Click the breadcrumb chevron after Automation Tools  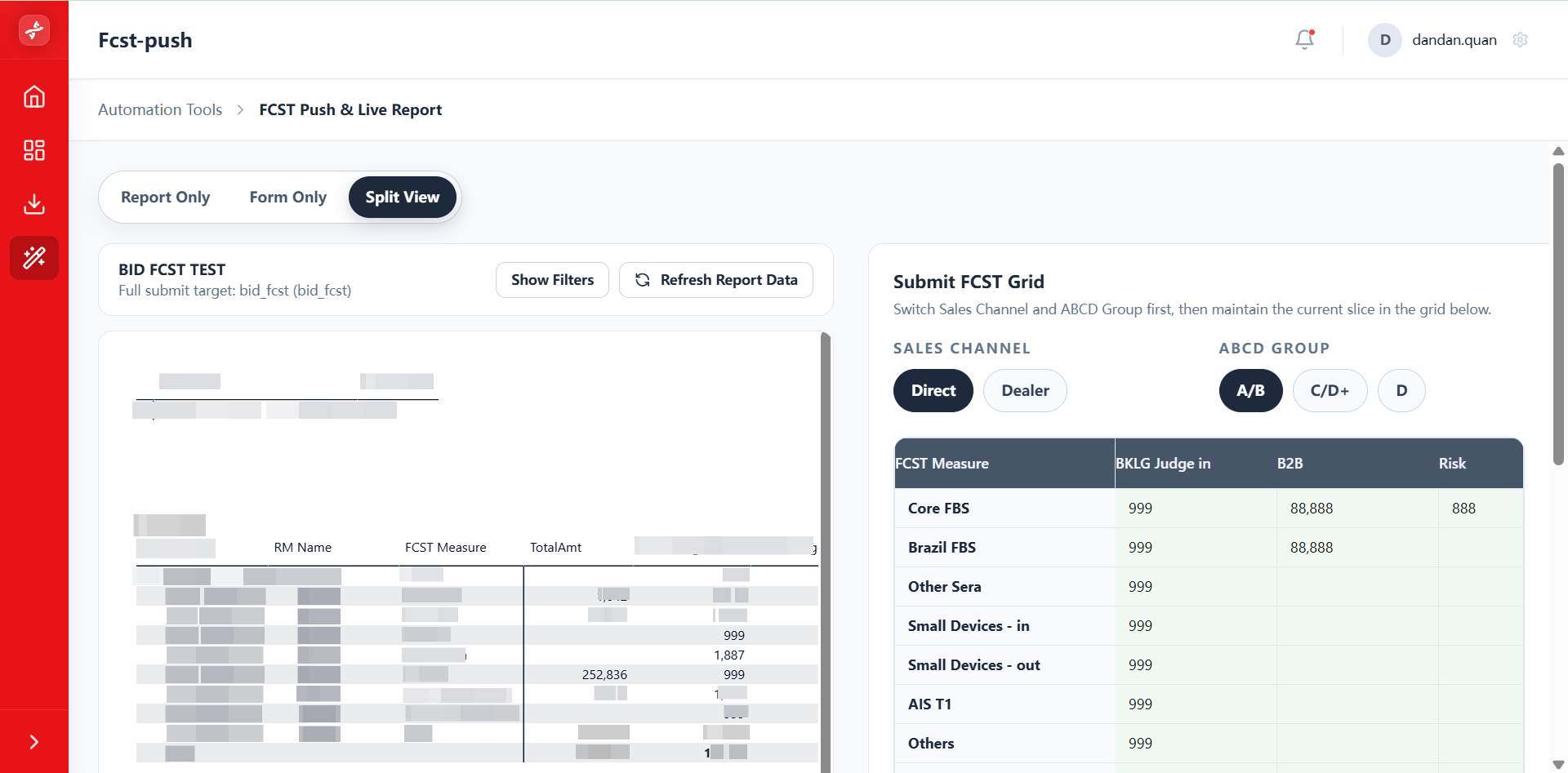pyautogui.click(x=240, y=109)
